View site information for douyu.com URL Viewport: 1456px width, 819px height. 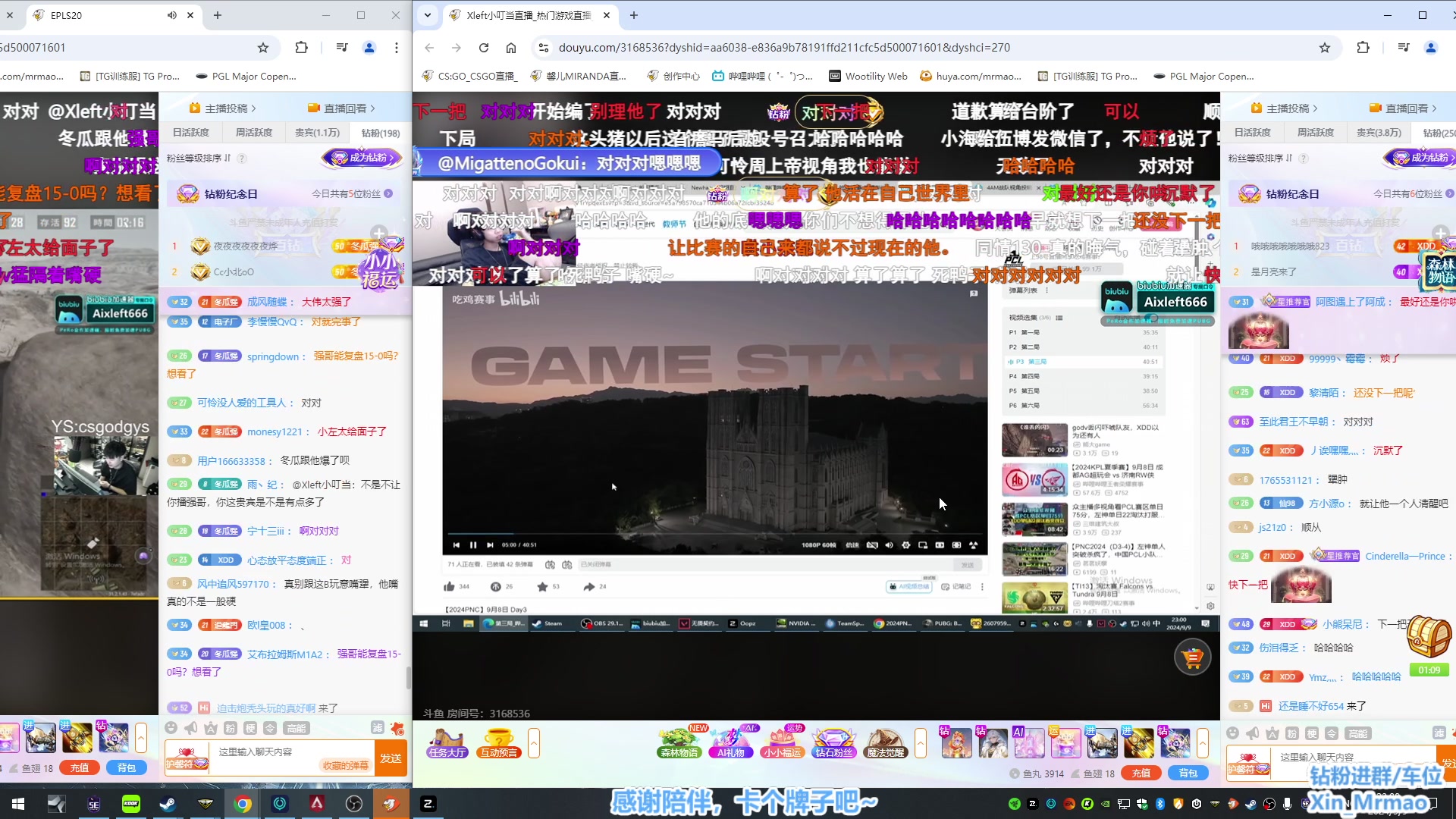(x=543, y=48)
